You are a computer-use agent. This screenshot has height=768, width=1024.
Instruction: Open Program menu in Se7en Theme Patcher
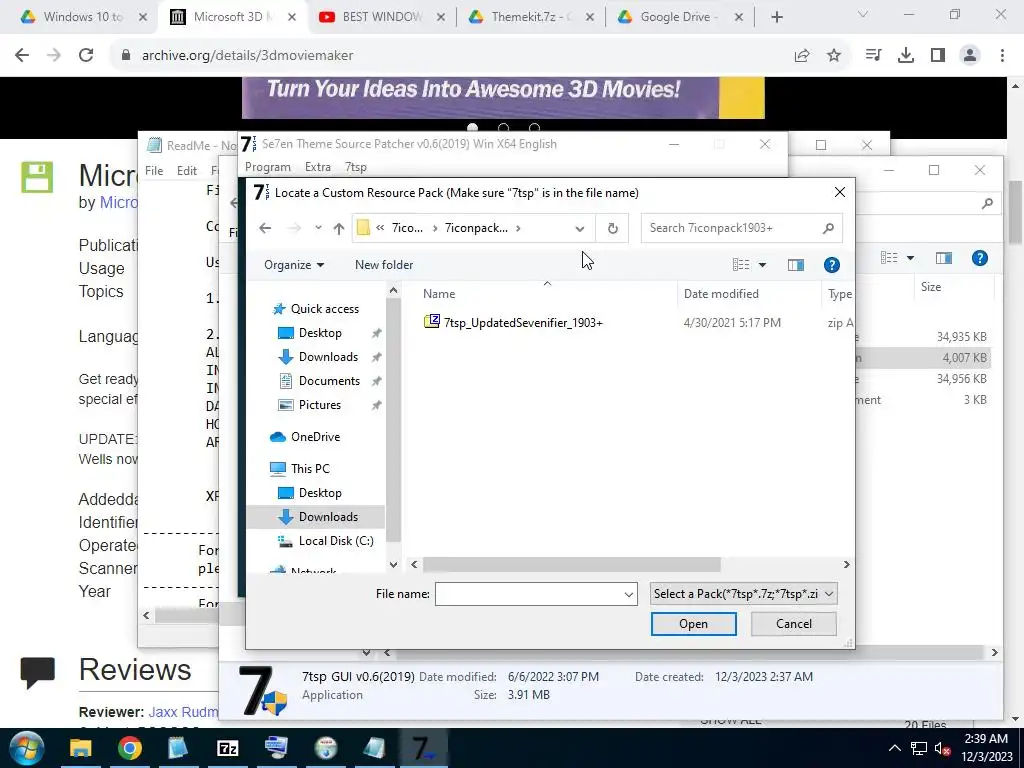[268, 167]
